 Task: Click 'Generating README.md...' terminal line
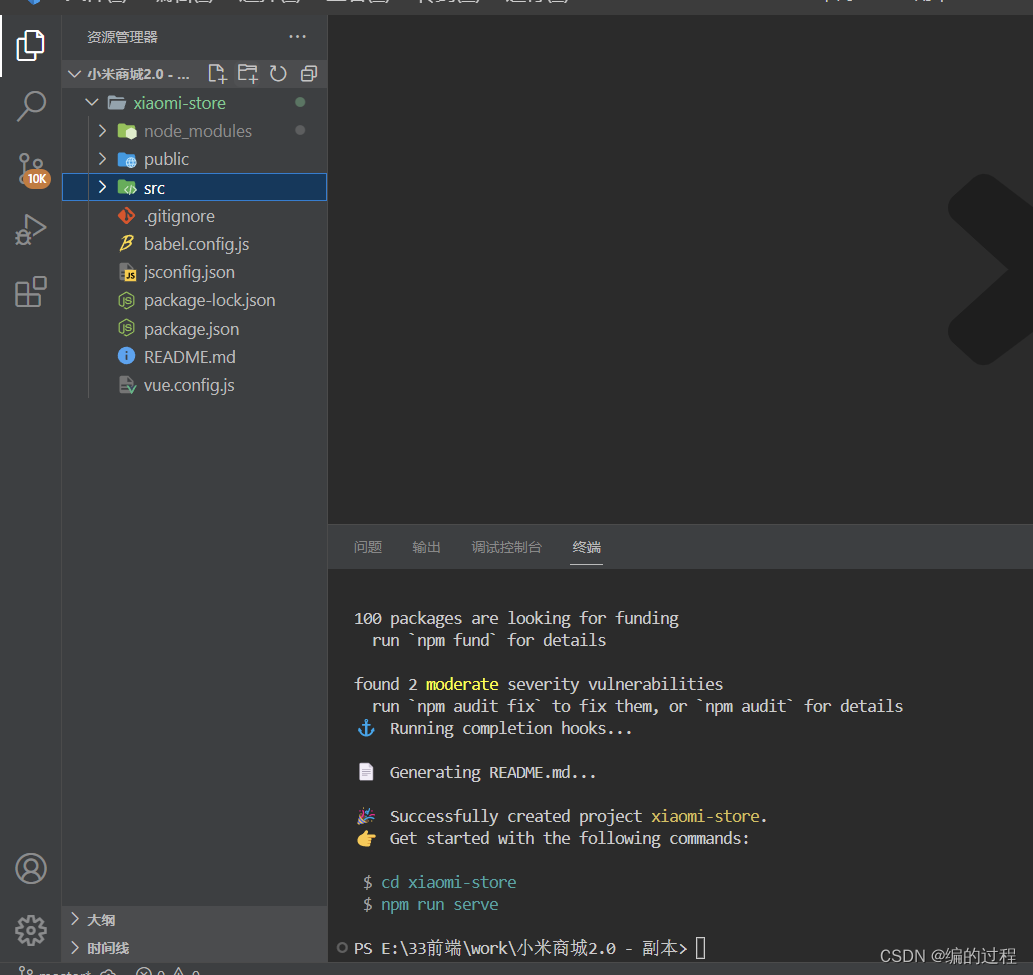(x=493, y=772)
